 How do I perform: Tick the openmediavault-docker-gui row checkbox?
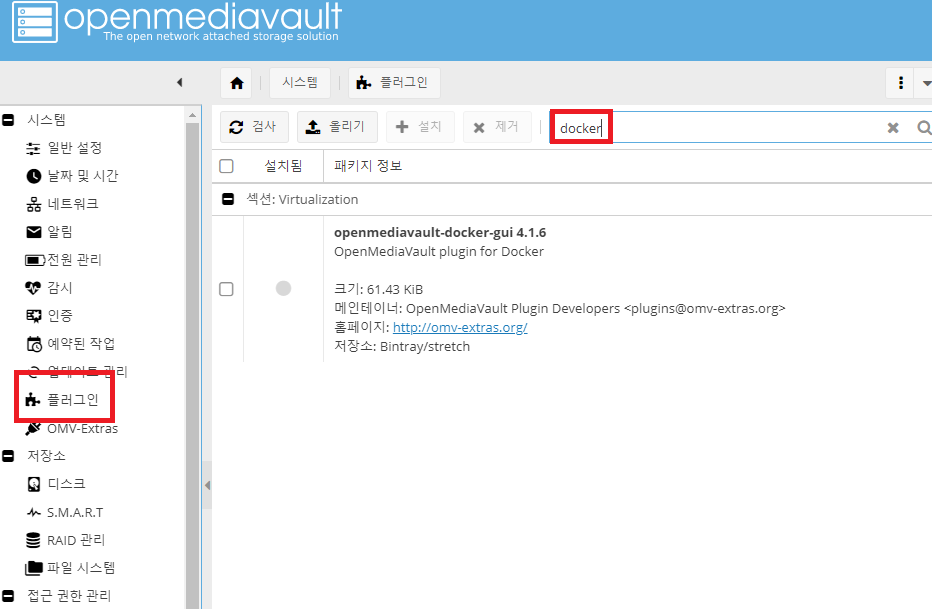(x=226, y=289)
